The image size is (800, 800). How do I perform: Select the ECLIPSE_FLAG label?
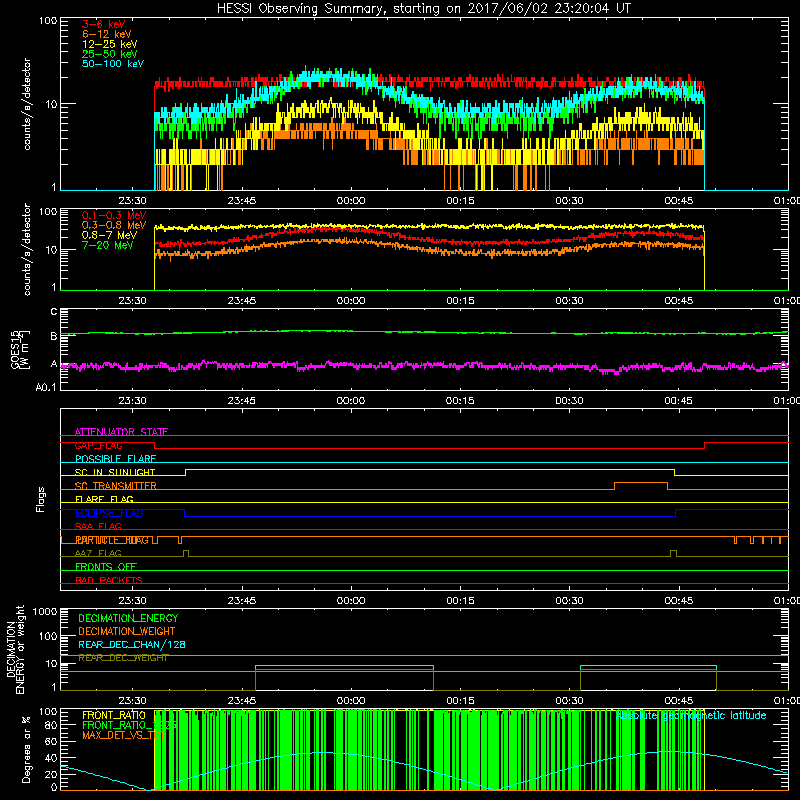[x=109, y=513]
